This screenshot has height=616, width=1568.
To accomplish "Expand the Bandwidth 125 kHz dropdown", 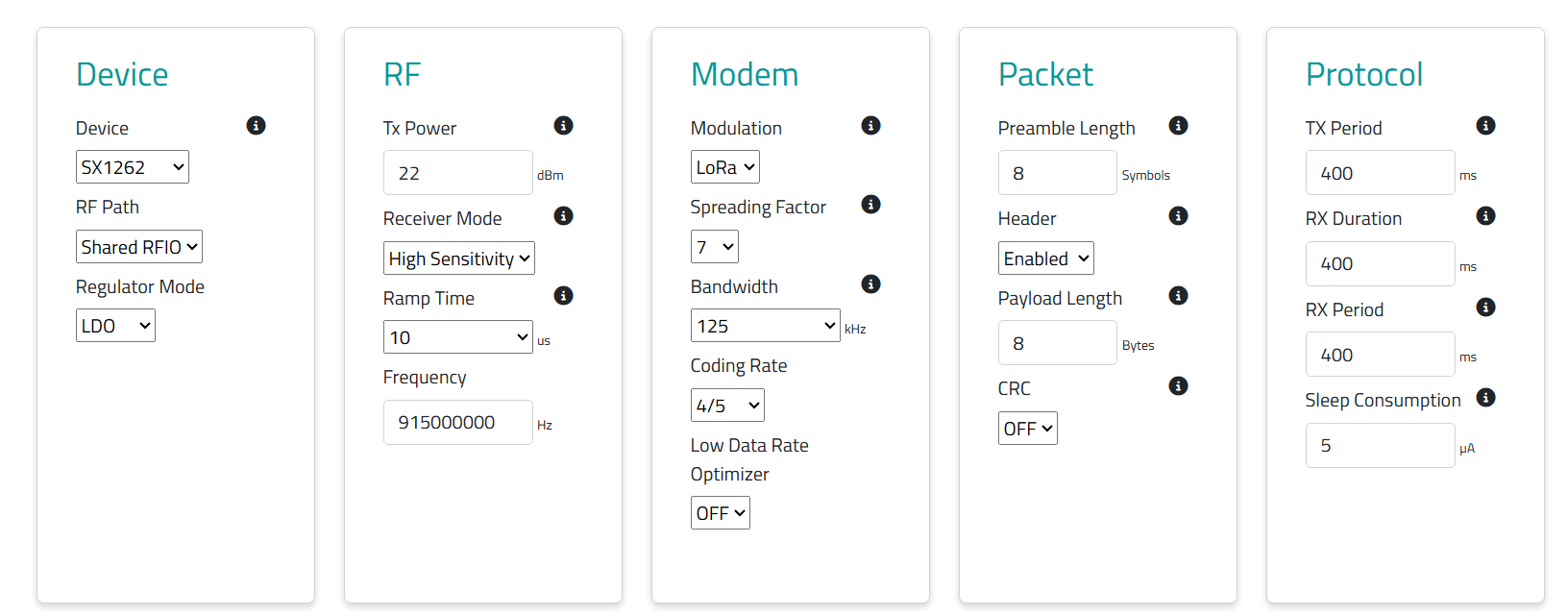I will click(766, 326).
